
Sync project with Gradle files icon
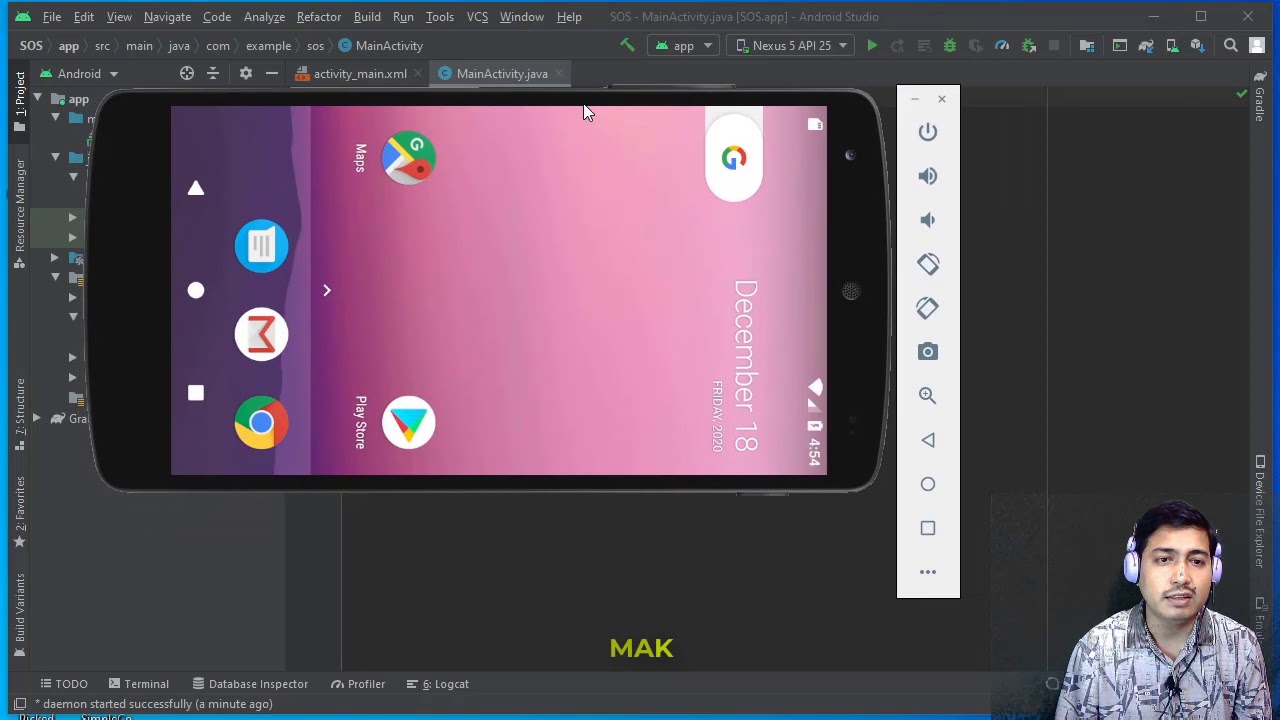point(1146,45)
